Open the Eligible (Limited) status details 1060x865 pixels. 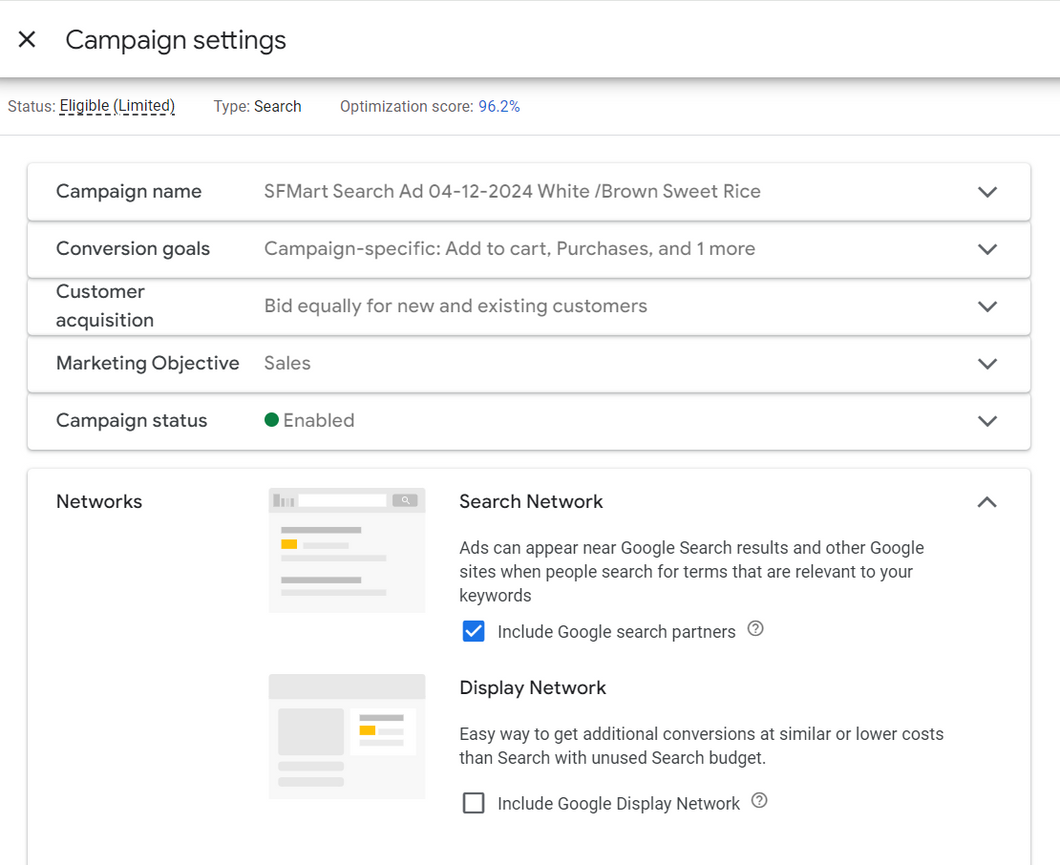(117, 106)
